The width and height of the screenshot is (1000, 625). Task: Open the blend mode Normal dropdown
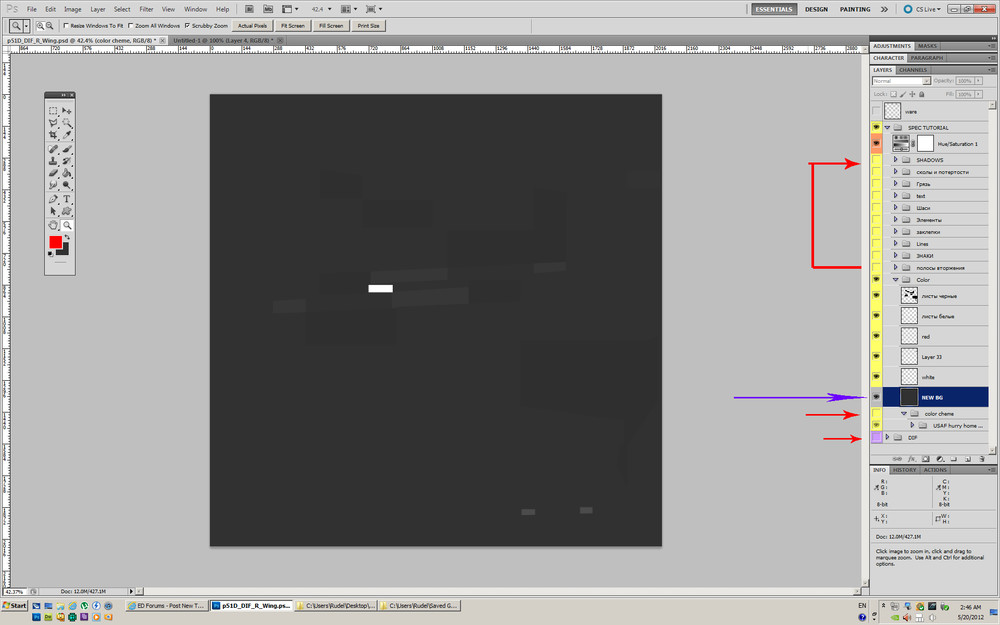pyautogui.click(x=901, y=81)
